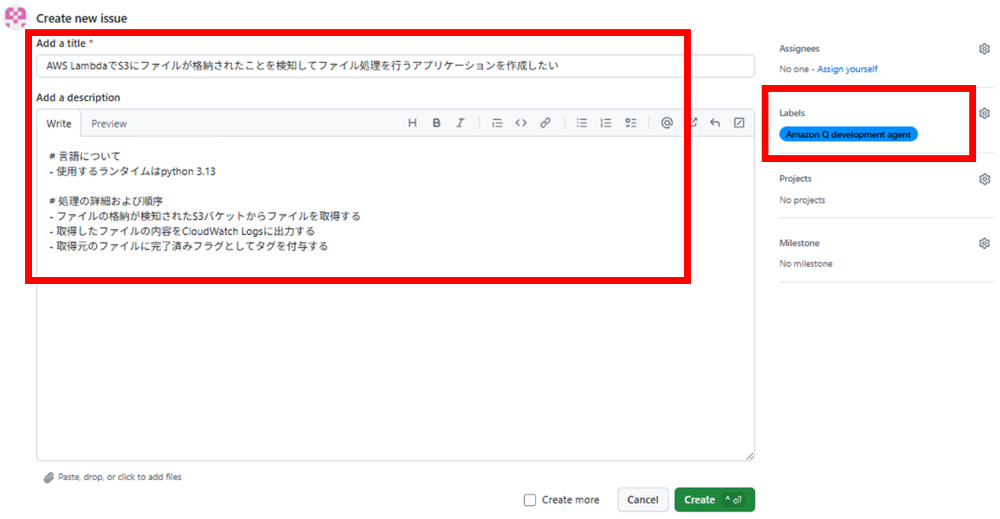Click Paste, drop, or click to add files
Screen dimensions: 1000x519
pyautogui.click(x=119, y=477)
